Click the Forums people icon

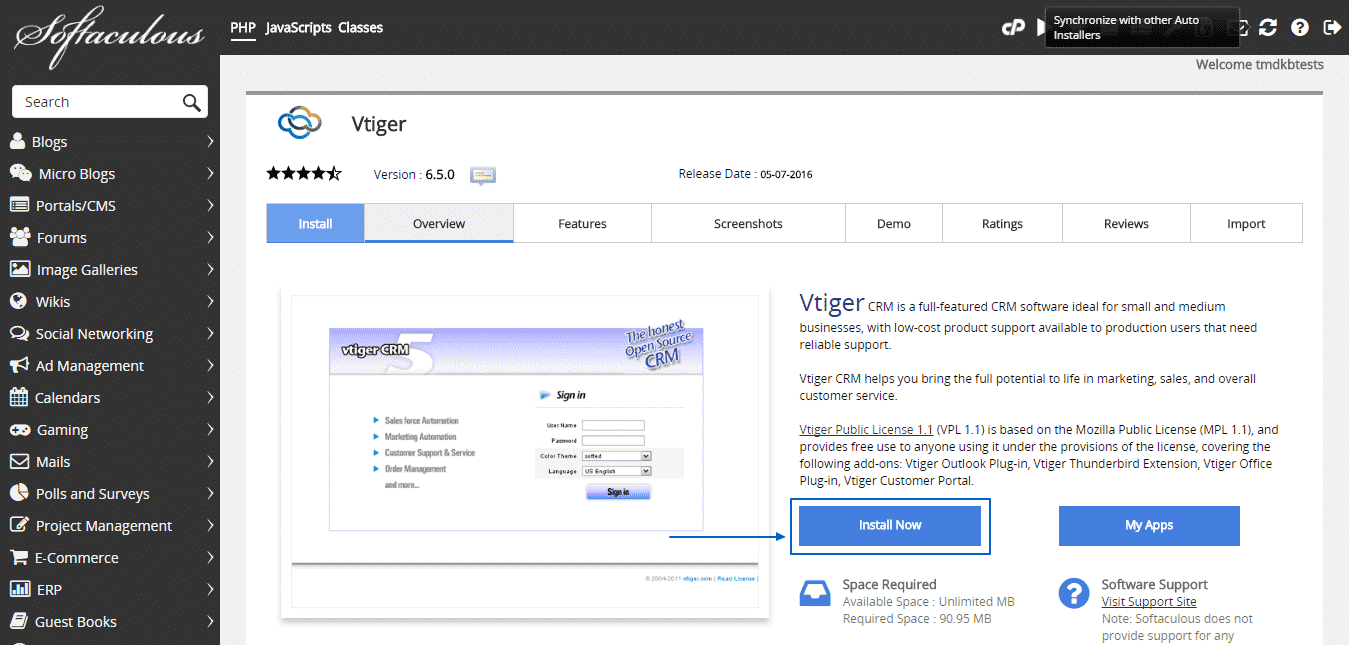click(x=20, y=237)
